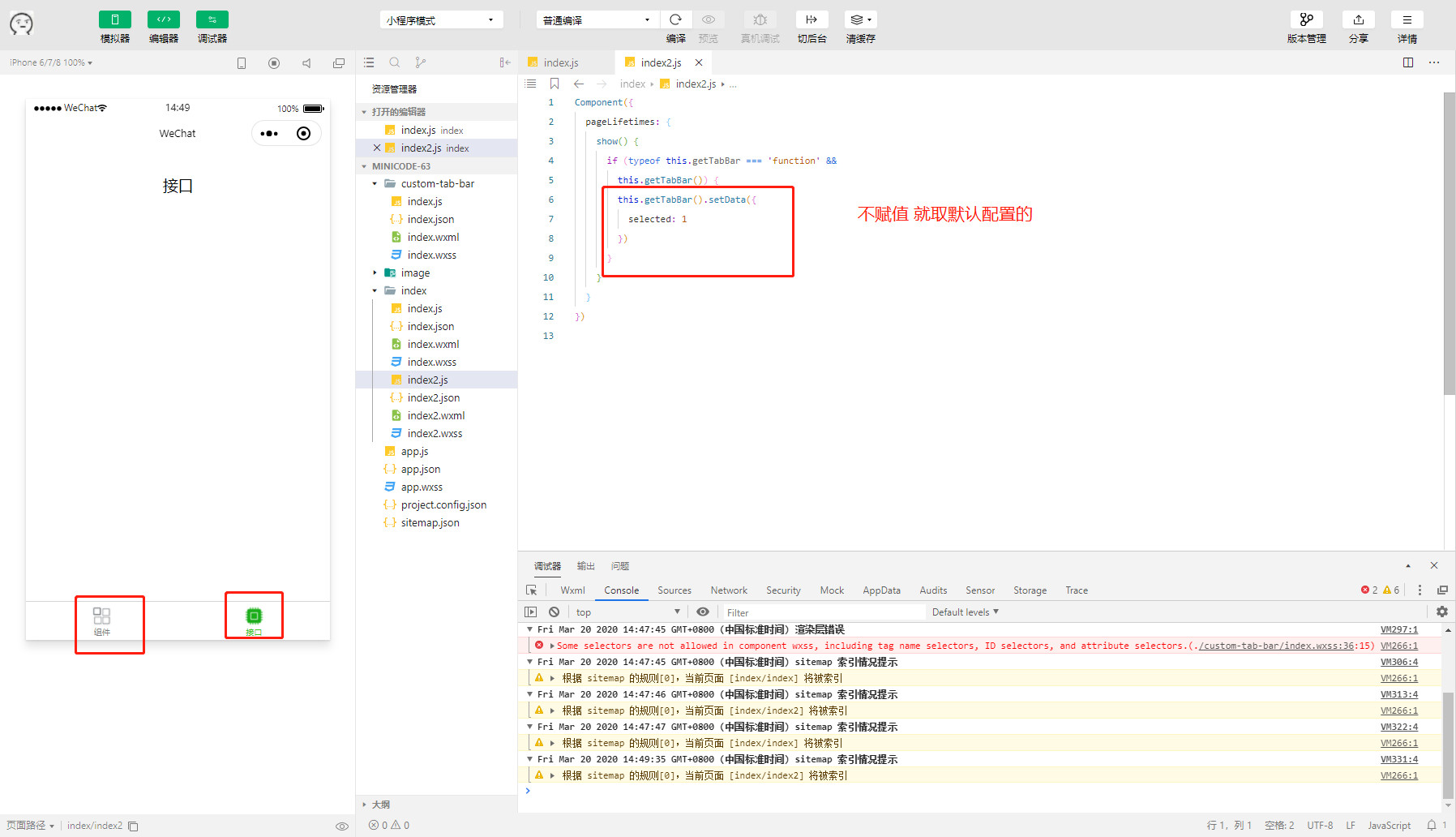Open the custom-tab-bar/index.wxss:36:15 link

tap(1287, 646)
